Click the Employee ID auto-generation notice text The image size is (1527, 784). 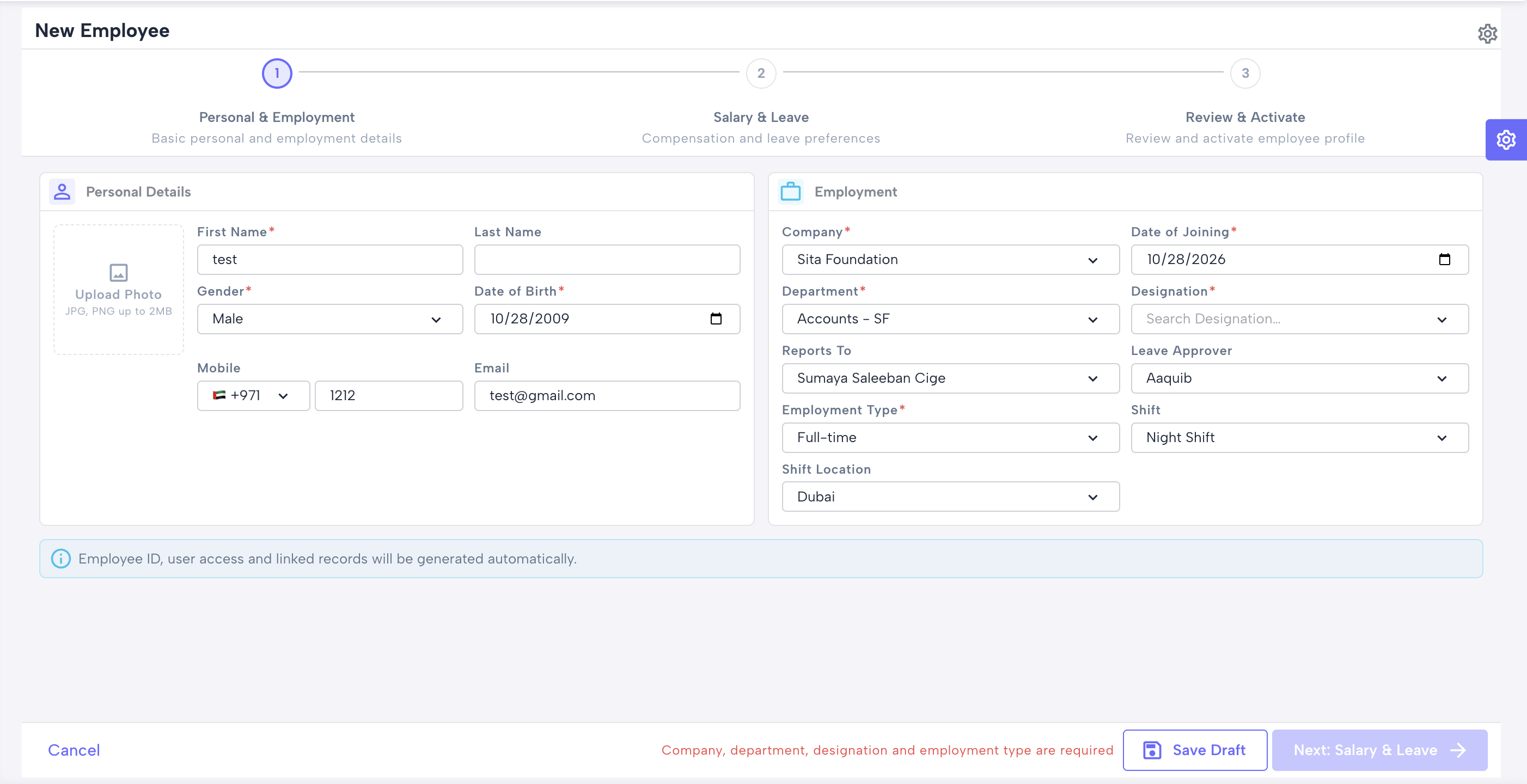327,559
